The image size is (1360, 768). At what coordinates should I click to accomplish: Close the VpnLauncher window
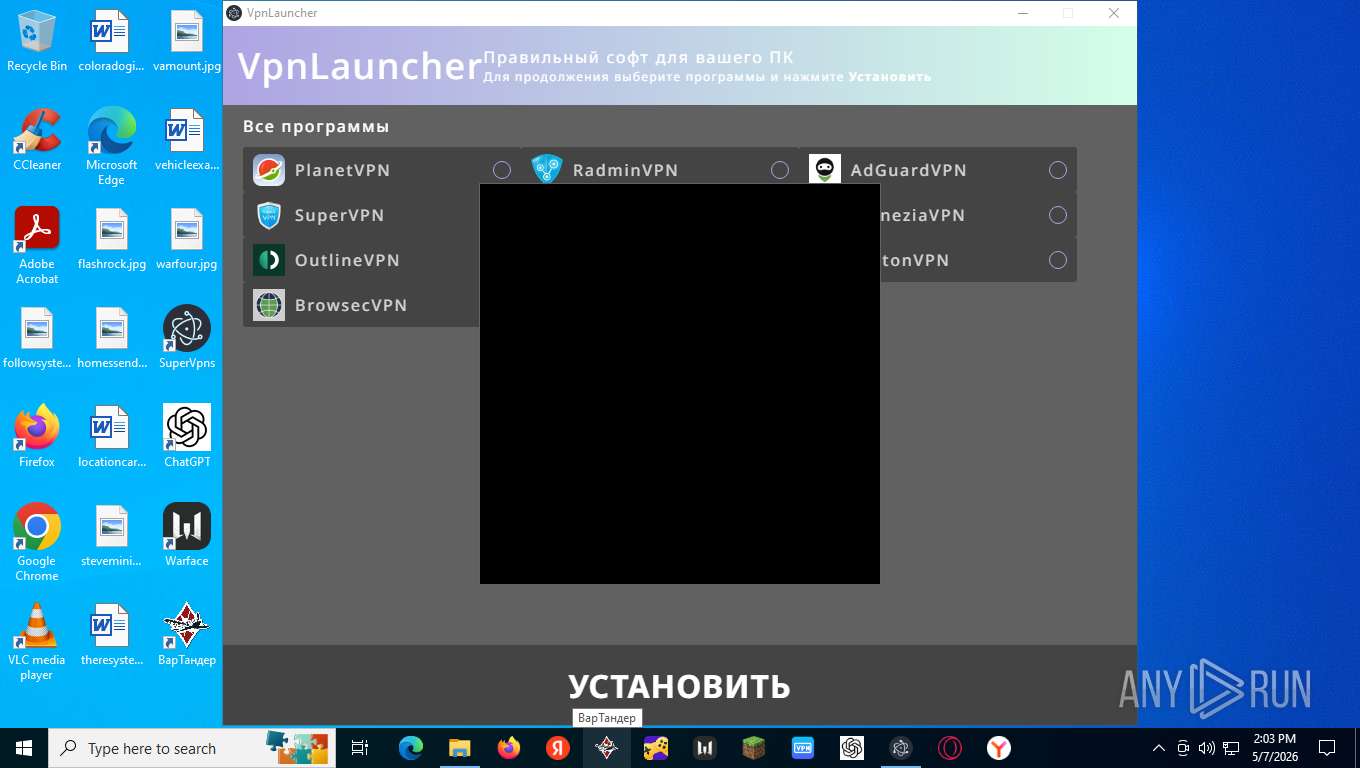point(1114,13)
